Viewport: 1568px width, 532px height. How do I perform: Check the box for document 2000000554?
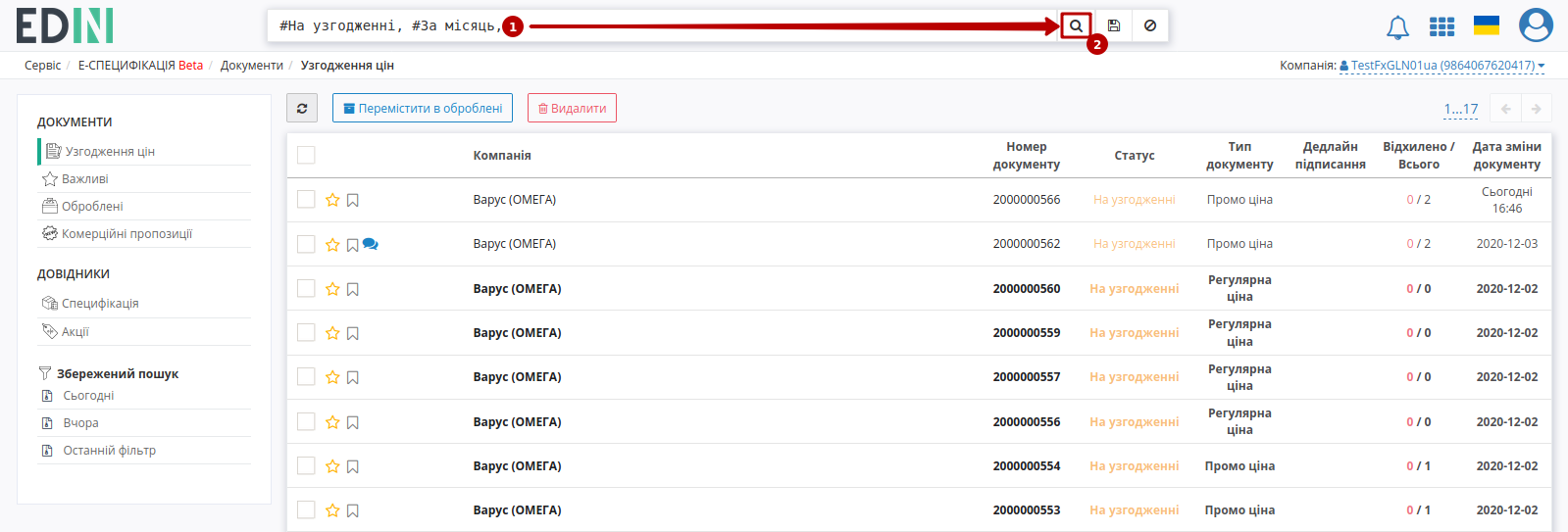click(x=306, y=465)
